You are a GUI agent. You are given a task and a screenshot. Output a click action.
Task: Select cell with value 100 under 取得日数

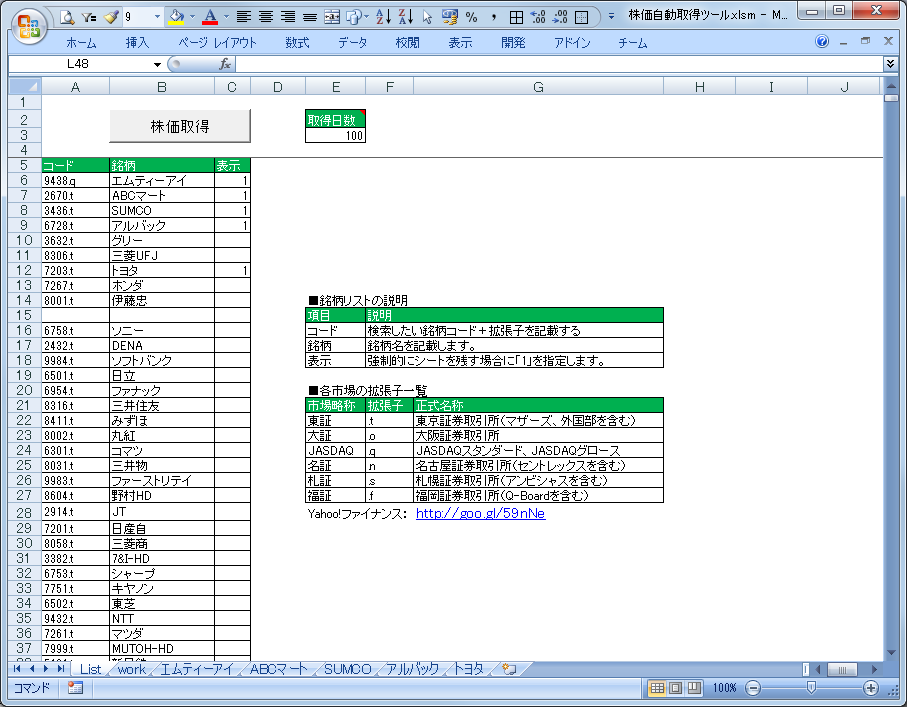[x=335, y=135]
